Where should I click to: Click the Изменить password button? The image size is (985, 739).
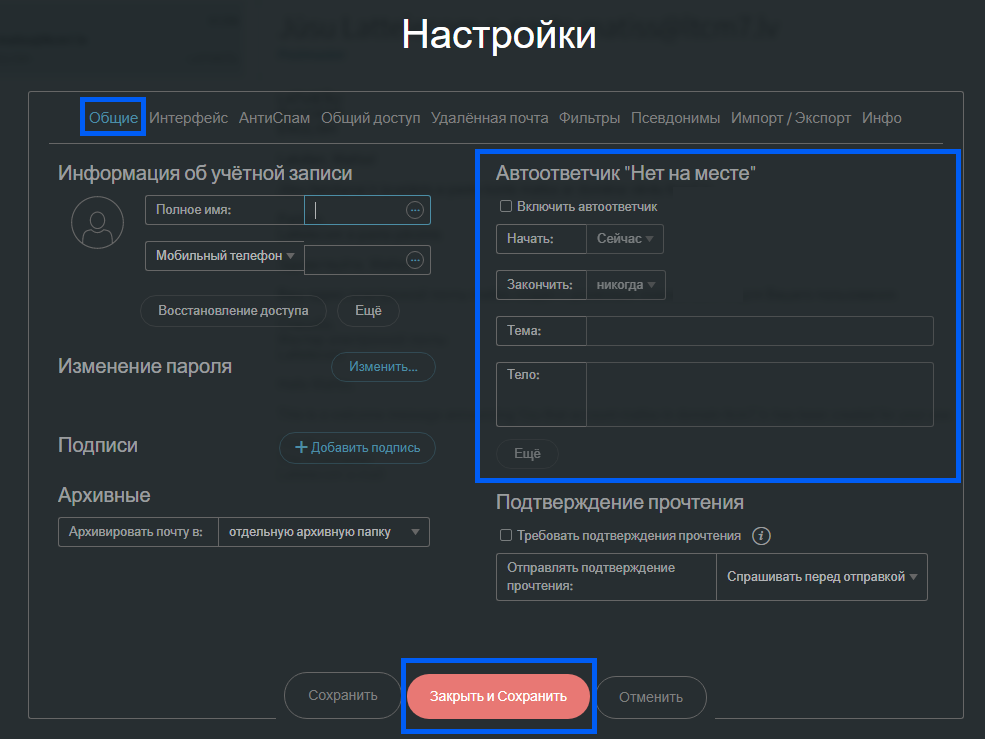(x=383, y=367)
